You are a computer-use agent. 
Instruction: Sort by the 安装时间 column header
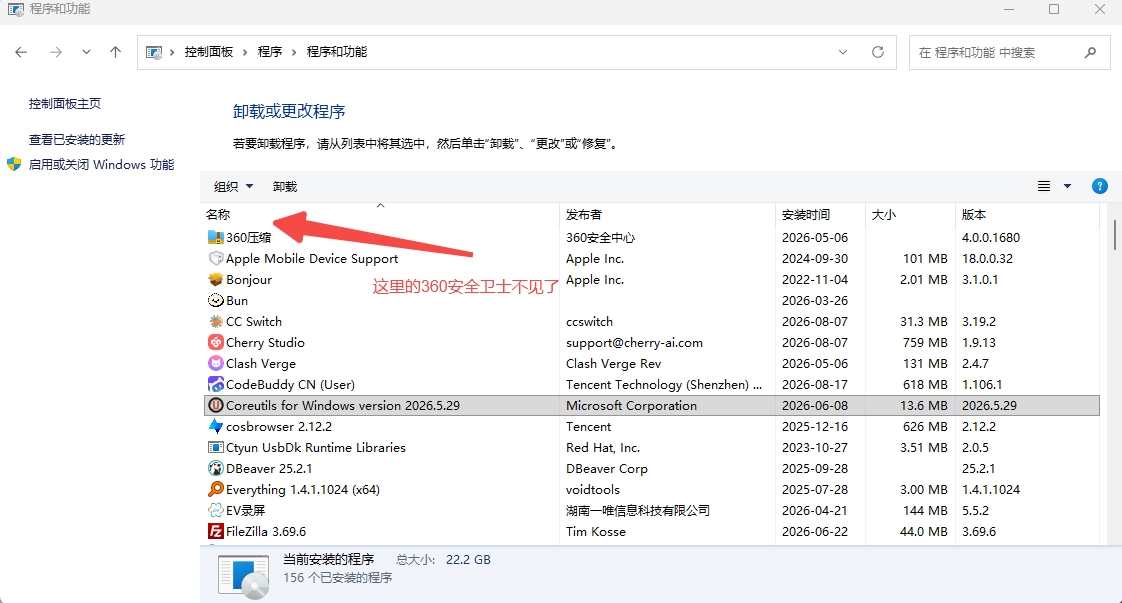821,214
